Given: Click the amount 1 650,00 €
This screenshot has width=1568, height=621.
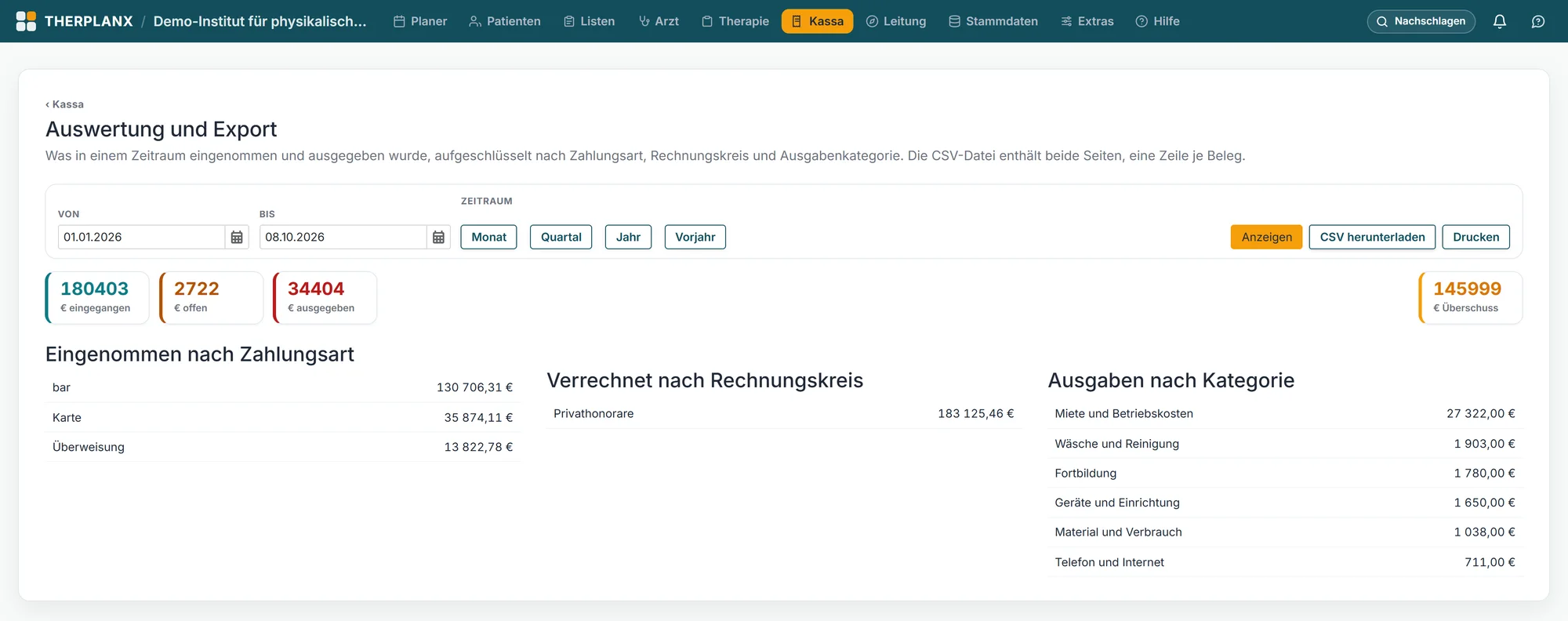Looking at the screenshot, I should pyautogui.click(x=1485, y=503).
